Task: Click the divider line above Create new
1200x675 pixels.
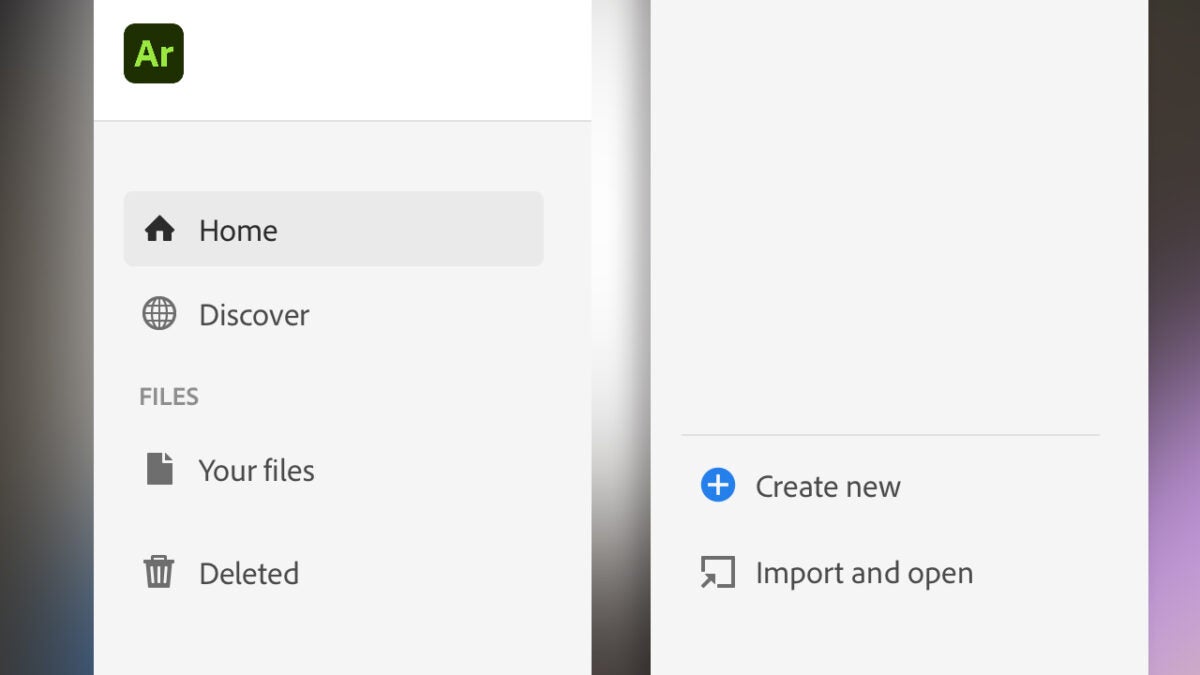Action: tap(890, 435)
